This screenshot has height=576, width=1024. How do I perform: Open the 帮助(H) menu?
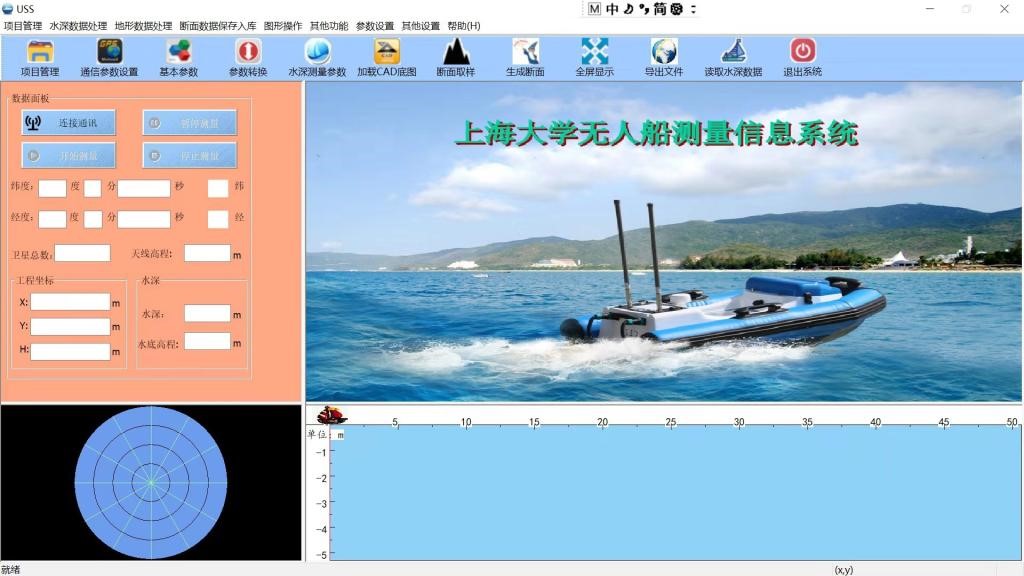point(464,26)
